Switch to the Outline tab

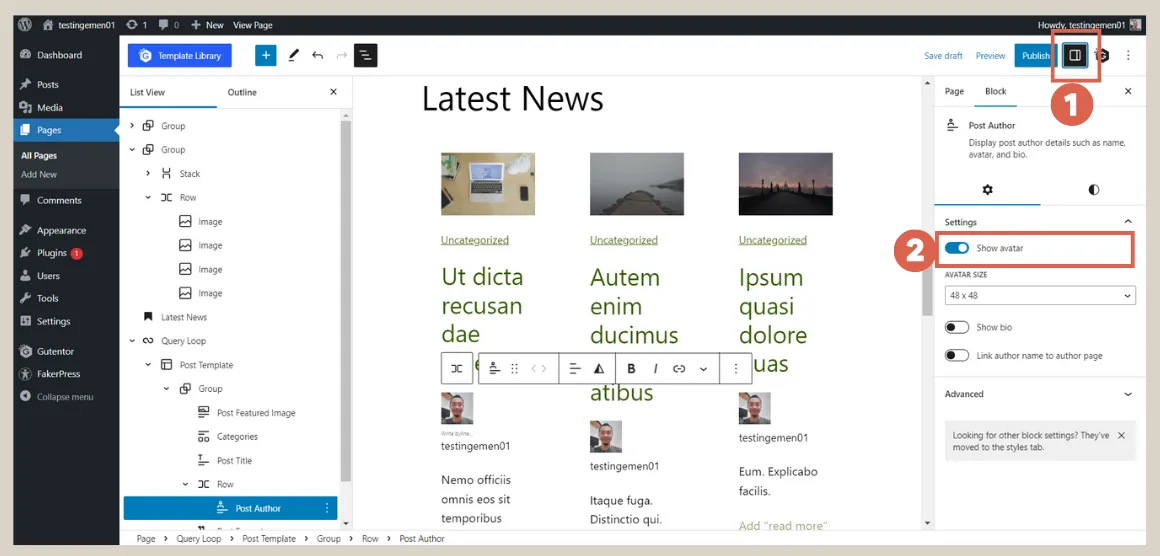click(242, 92)
